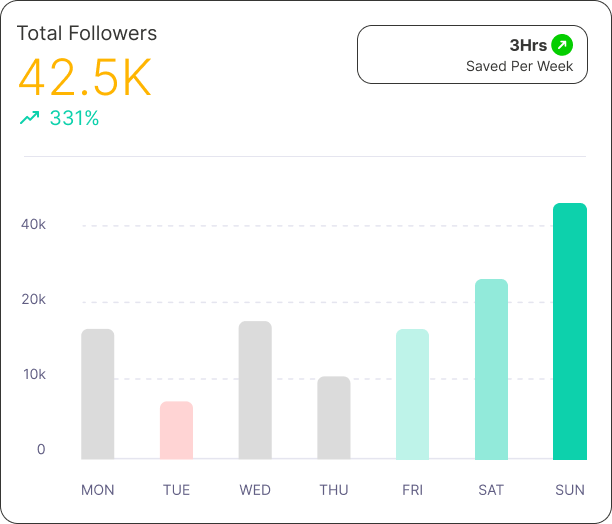Click the 331% growth percentage
This screenshot has height=524, width=612.
pyautogui.click(x=74, y=118)
